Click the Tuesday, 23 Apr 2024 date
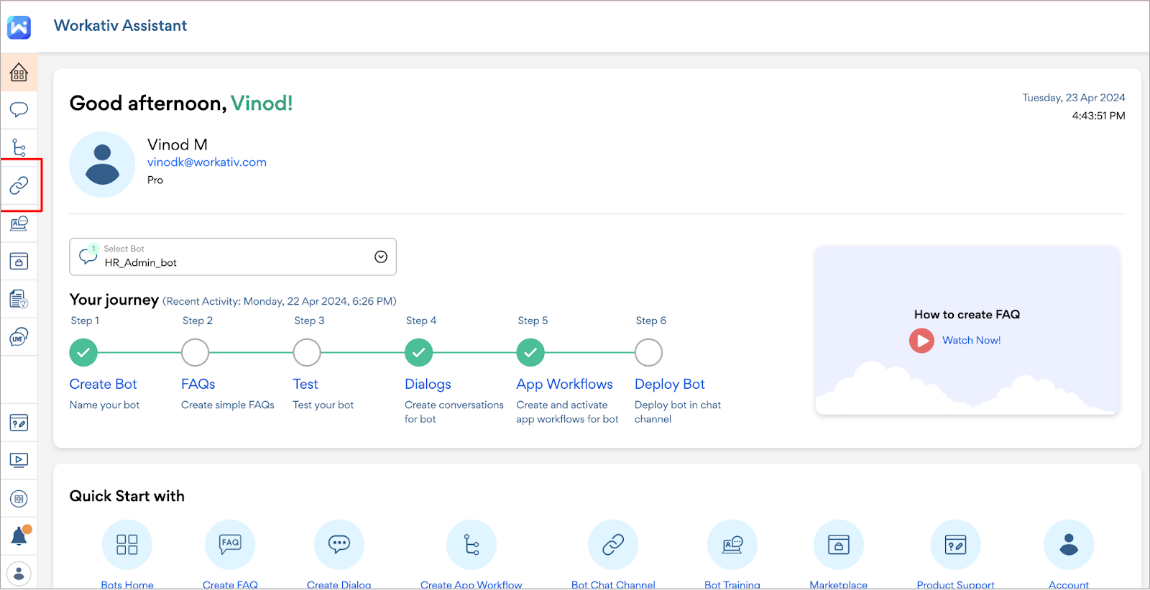Viewport: 1150px width, 590px height. click(1074, 98)
